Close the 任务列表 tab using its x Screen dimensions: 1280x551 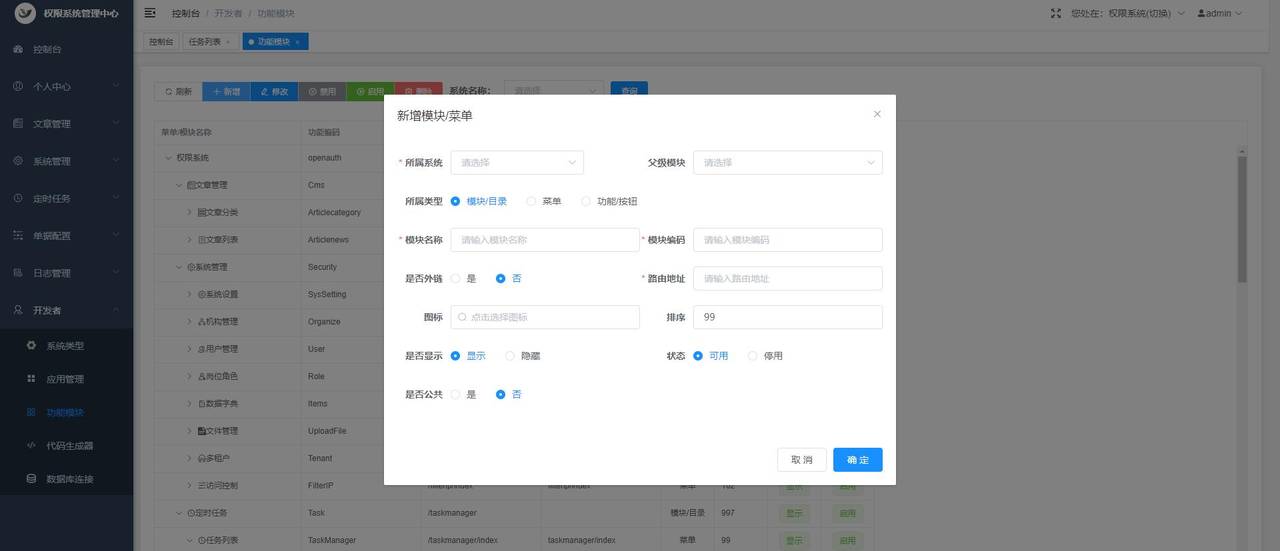pos(227,42)
